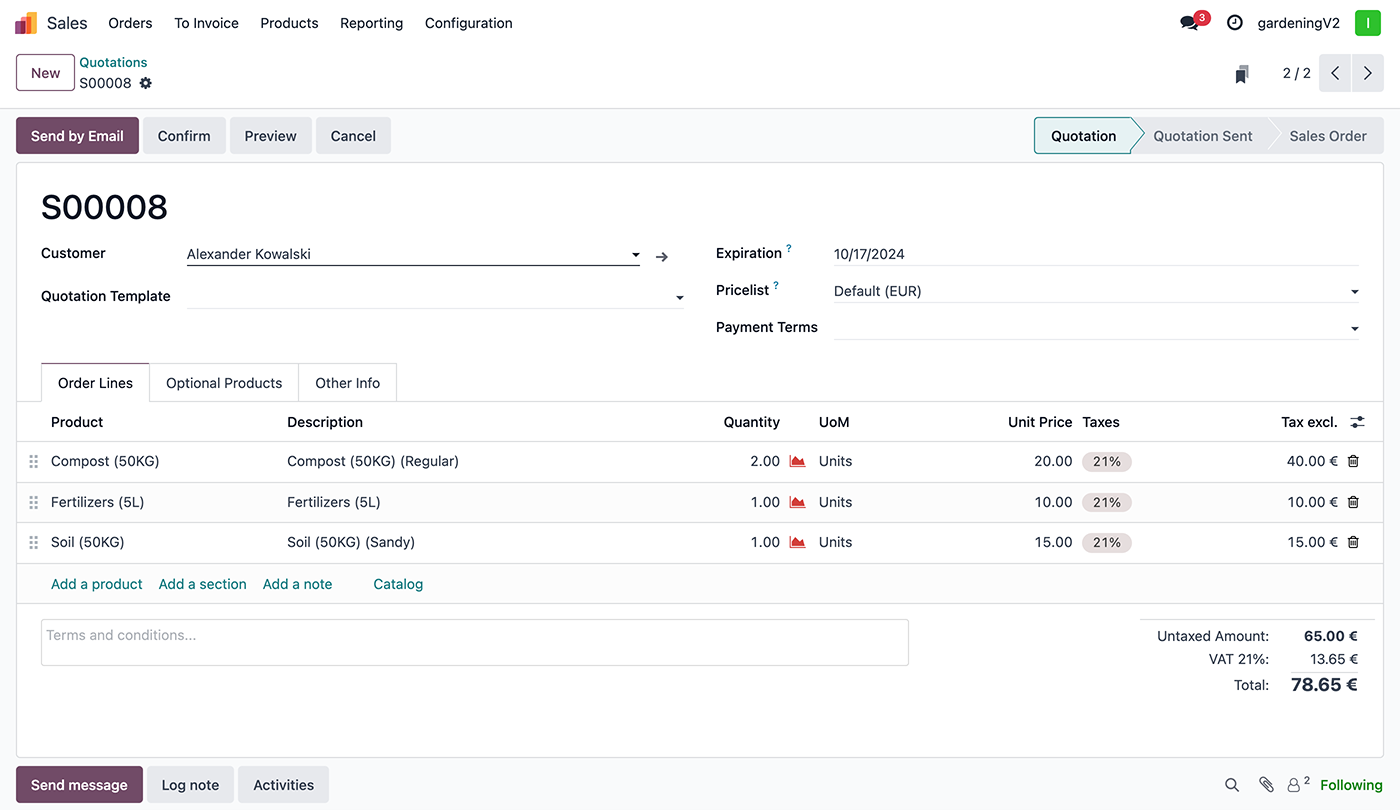Open column visibility settings in order lines
1400x810 pixels.
[1357, 422]
